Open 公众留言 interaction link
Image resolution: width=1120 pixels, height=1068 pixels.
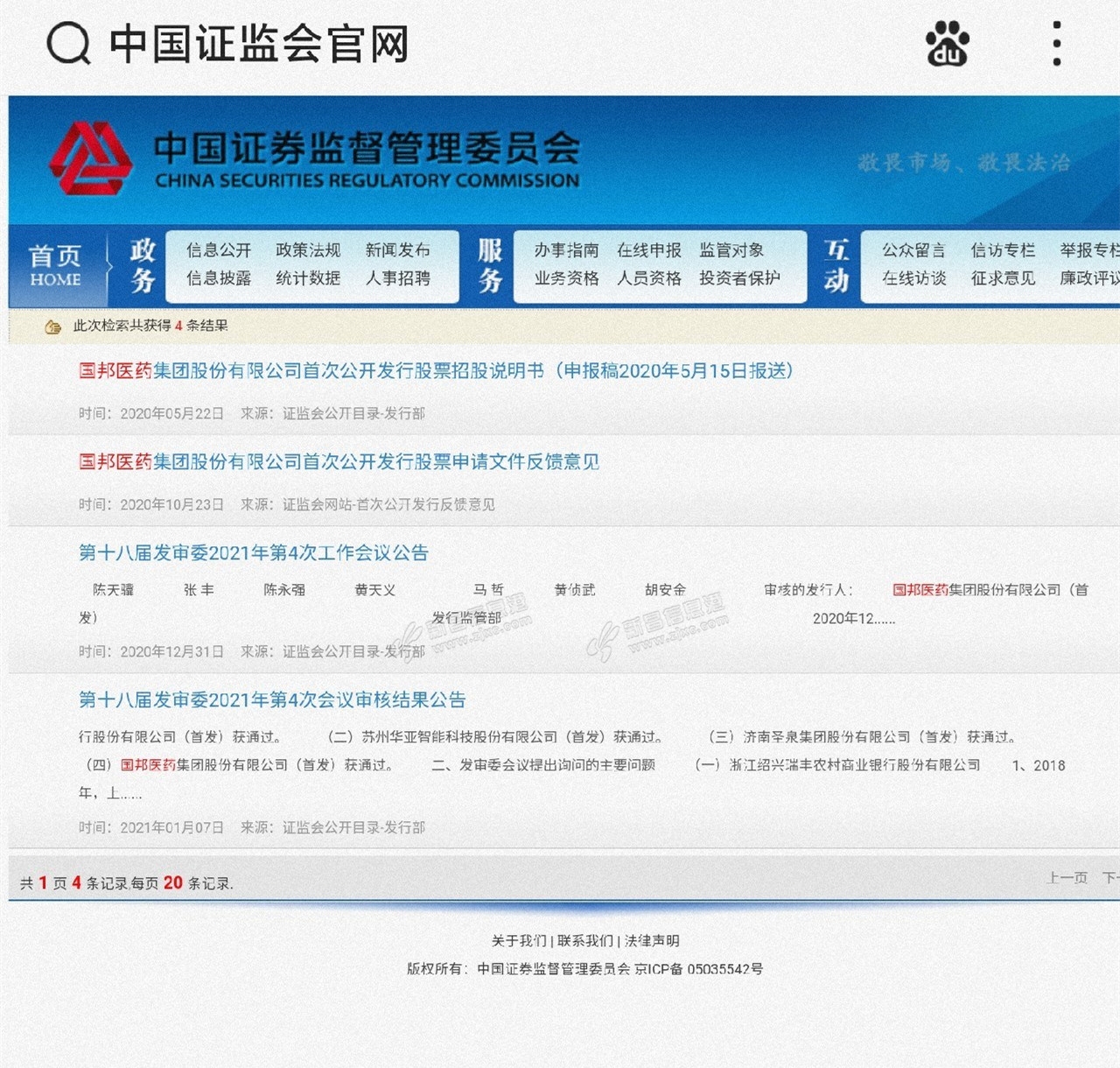tap(913, 250)
